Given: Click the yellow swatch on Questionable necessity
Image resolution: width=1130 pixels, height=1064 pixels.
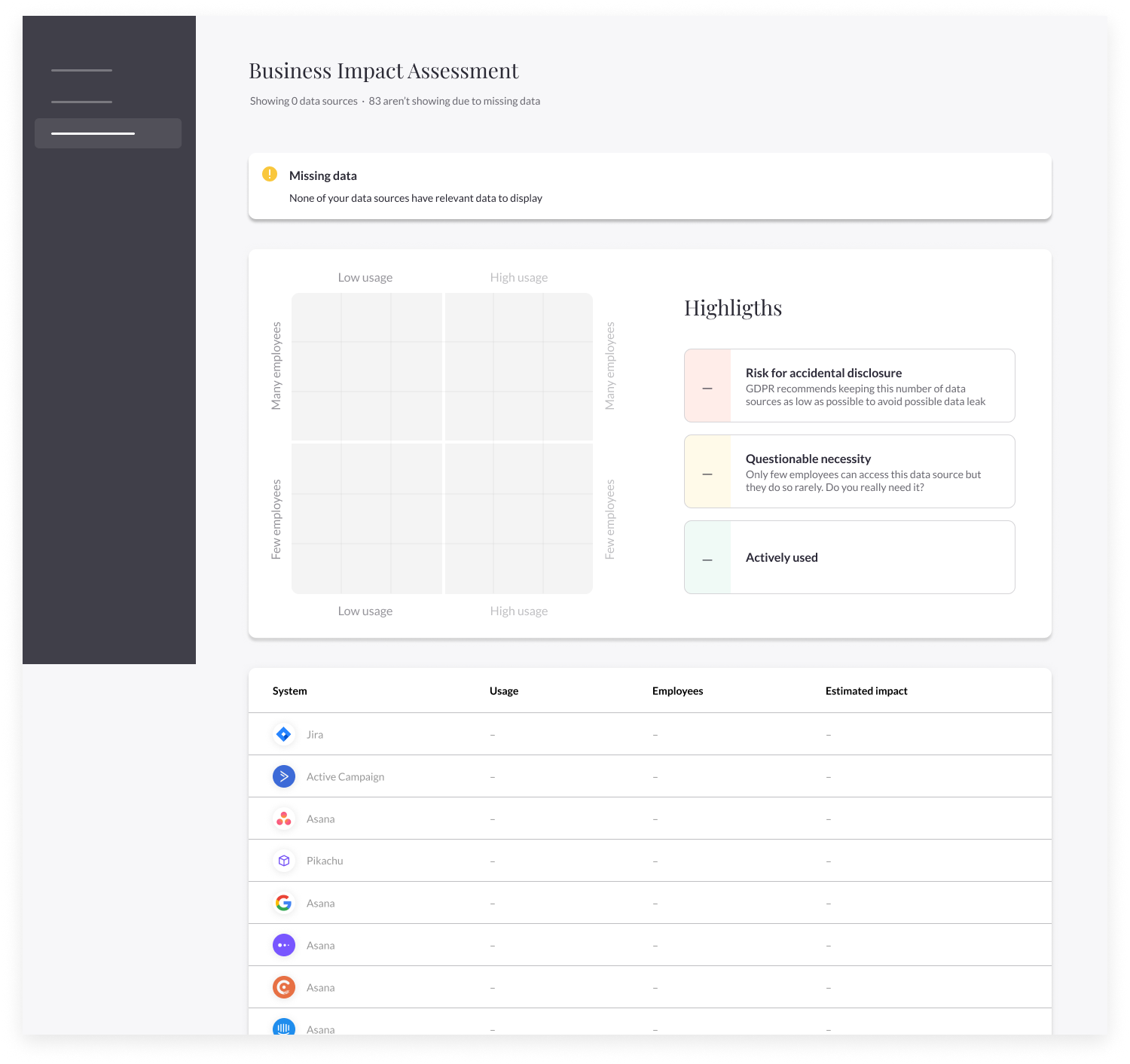Looking at the screenshot, I should pos(707,471).
